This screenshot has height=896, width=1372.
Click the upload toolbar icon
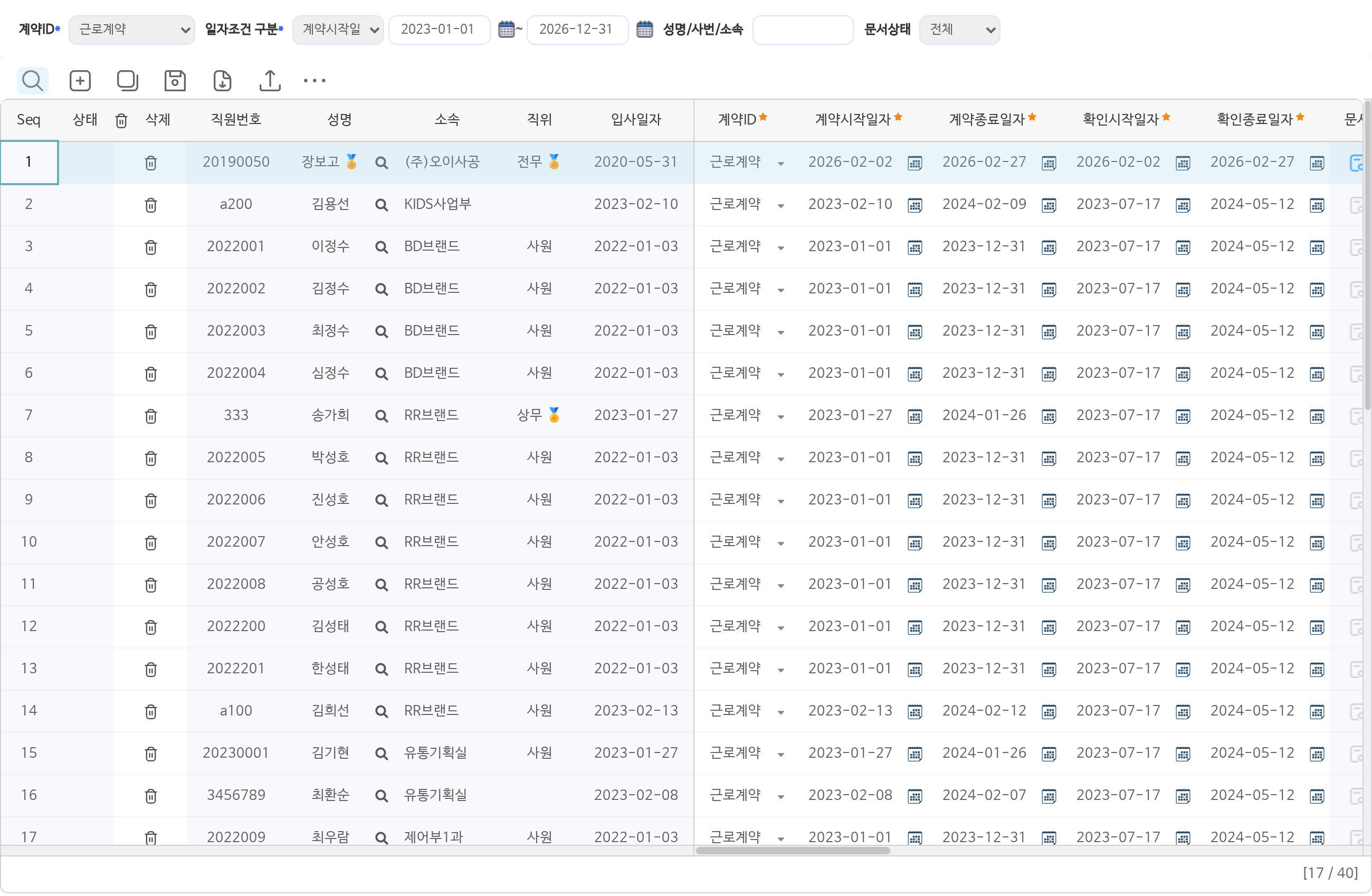click(270, 81)
